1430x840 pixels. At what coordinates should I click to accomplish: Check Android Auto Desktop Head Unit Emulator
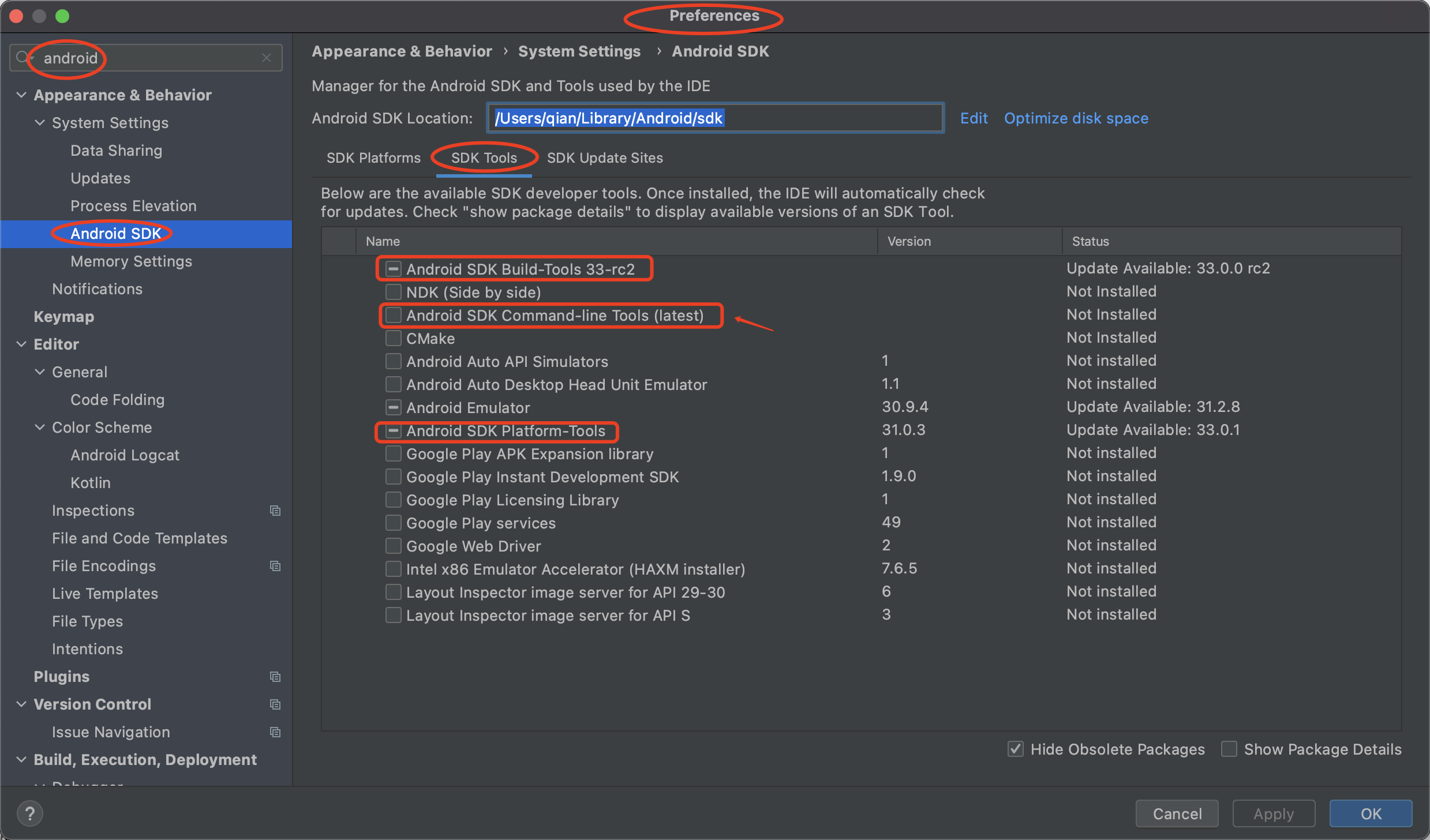pos(394,384)
